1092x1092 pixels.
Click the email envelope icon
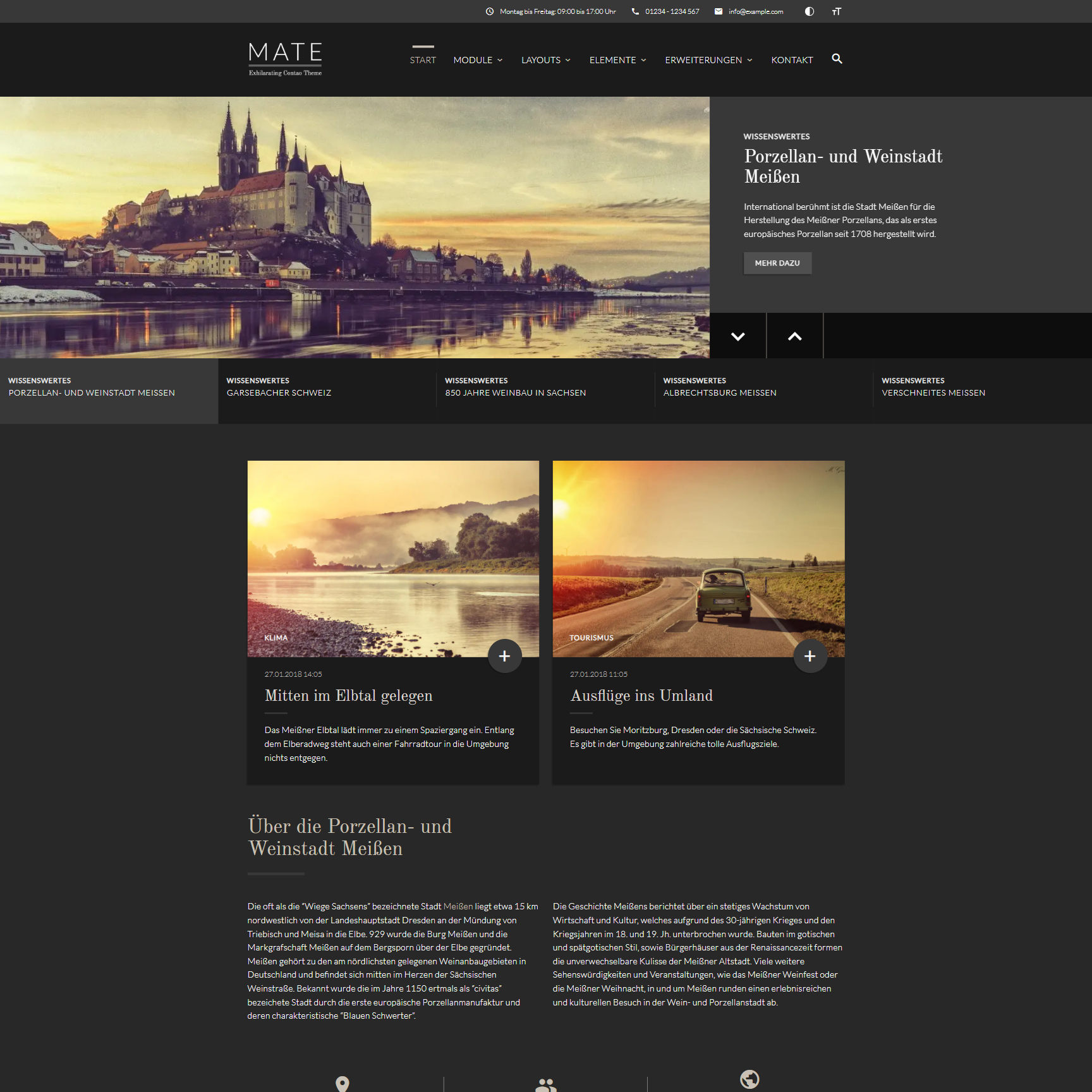[x=719, y=11]
